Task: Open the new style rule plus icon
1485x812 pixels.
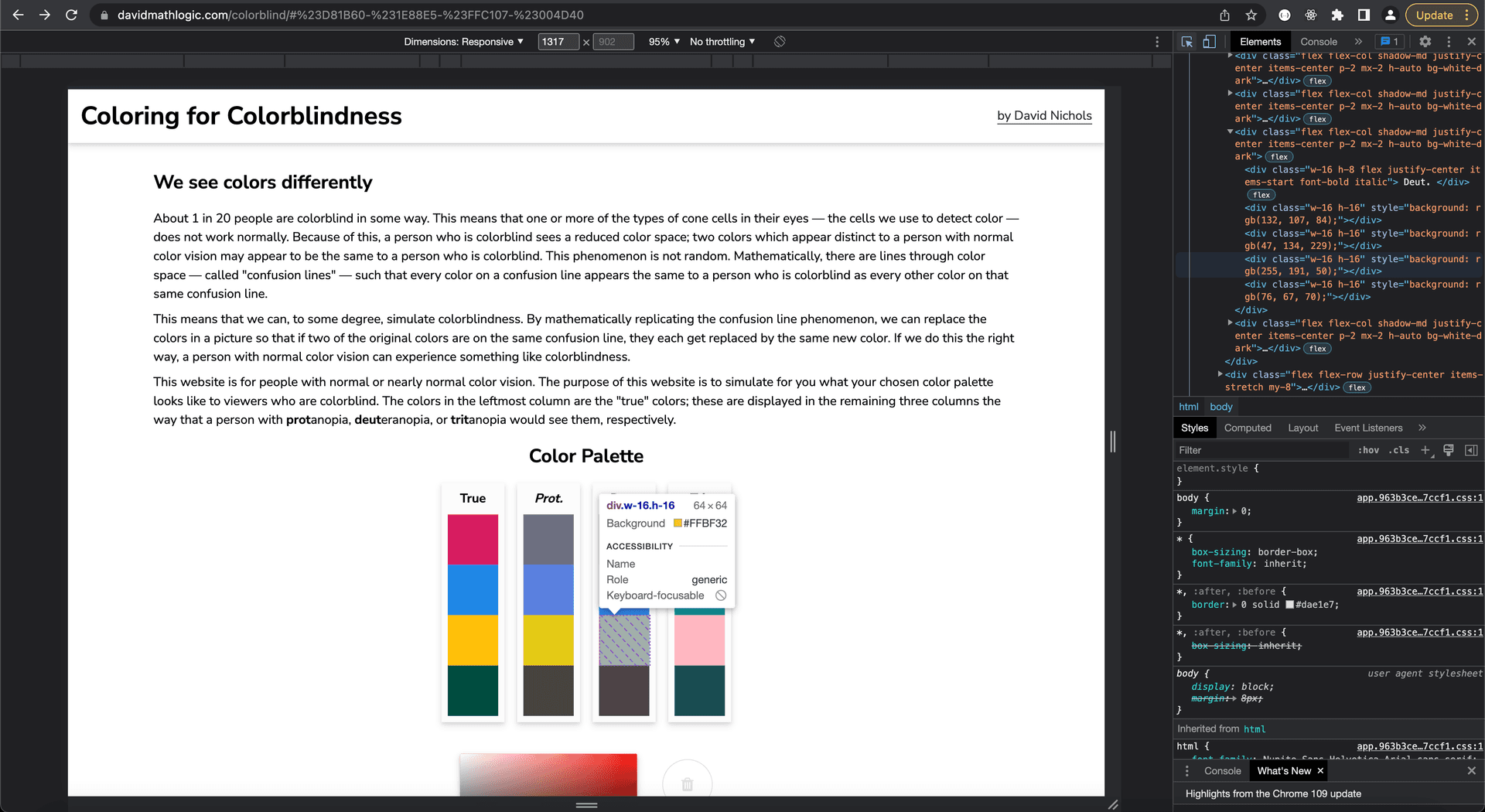Action: (1427, 450)
